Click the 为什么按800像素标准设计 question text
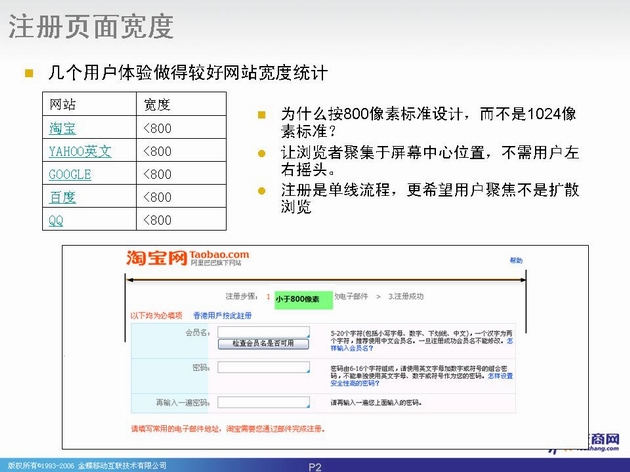 (x=429, y=122)
